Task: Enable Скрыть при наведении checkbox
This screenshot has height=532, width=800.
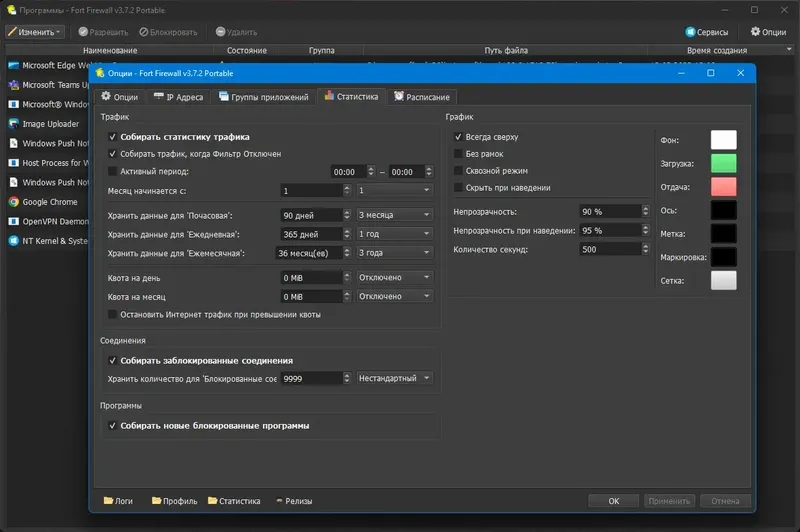Action: point(458,188)
